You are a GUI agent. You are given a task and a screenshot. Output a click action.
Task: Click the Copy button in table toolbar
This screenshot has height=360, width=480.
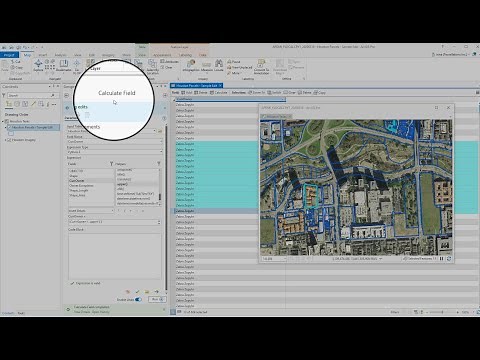(x=319, y=92)
